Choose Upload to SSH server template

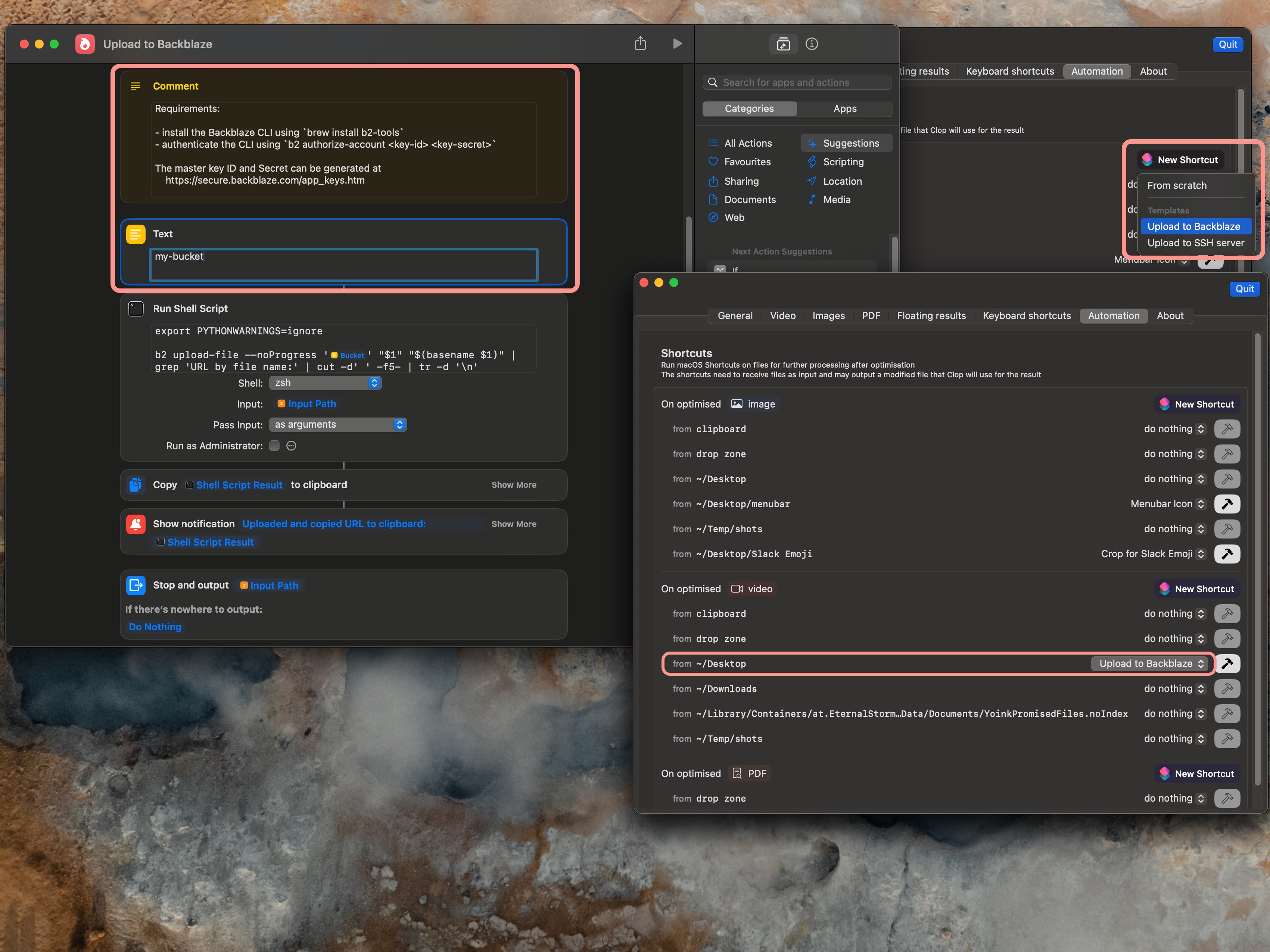pos(1195,243)
